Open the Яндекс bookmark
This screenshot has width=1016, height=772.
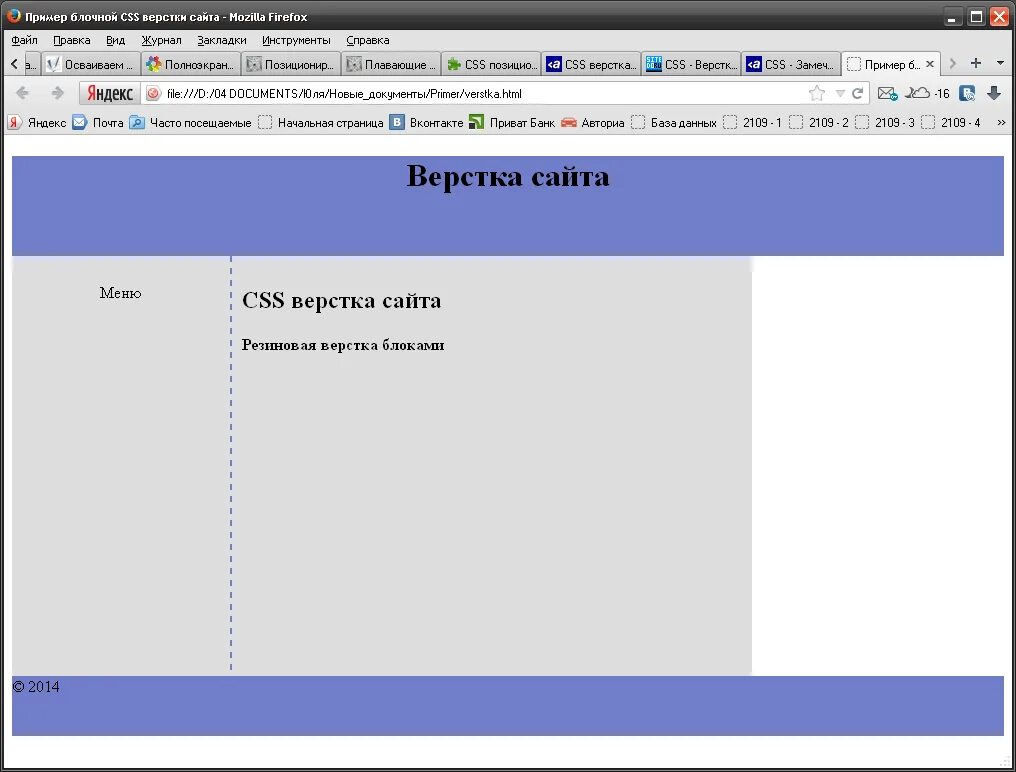[37, 123]
